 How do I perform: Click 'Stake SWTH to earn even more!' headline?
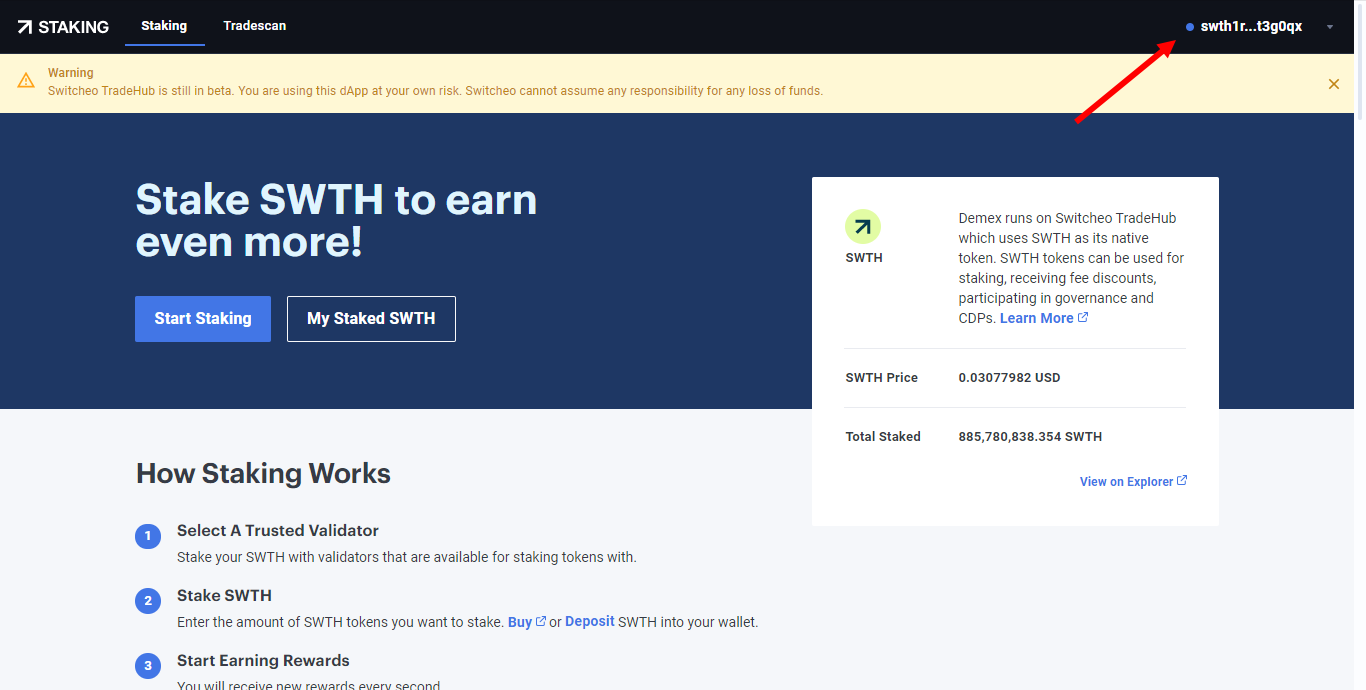point(336,221)
